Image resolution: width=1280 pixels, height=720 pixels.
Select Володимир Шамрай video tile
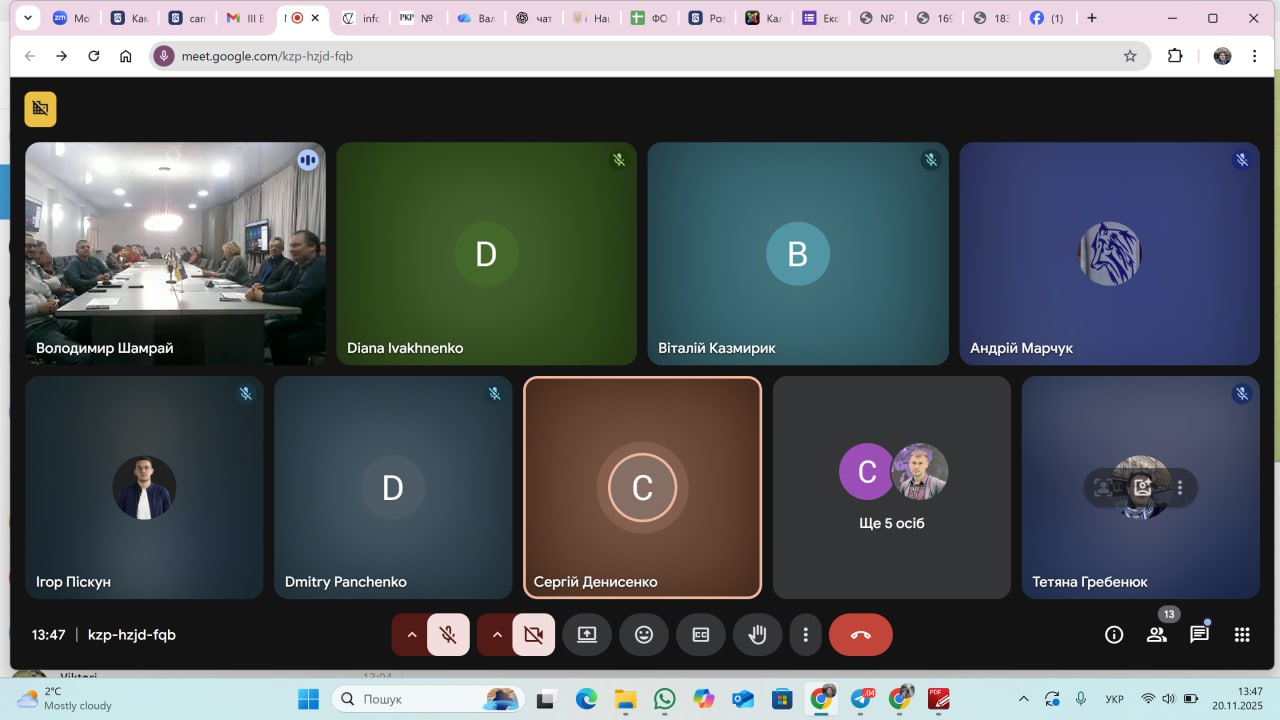(x=176, y=253)
